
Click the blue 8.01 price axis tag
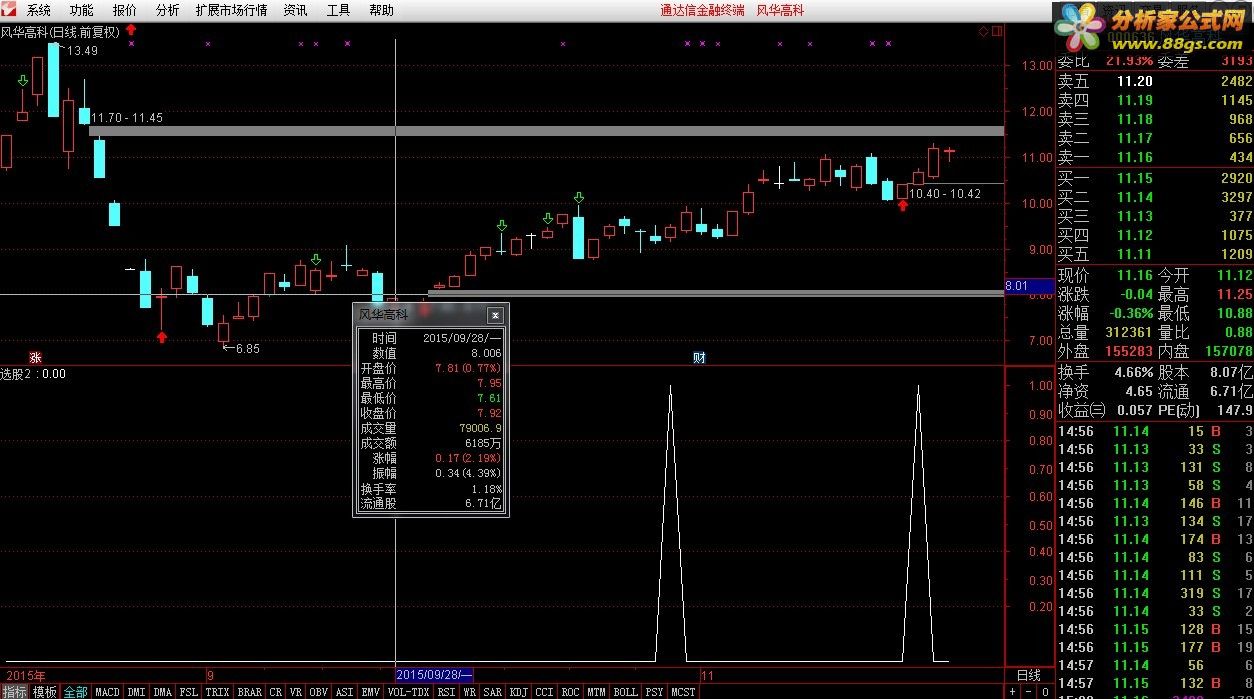[x=1028, y=286]
